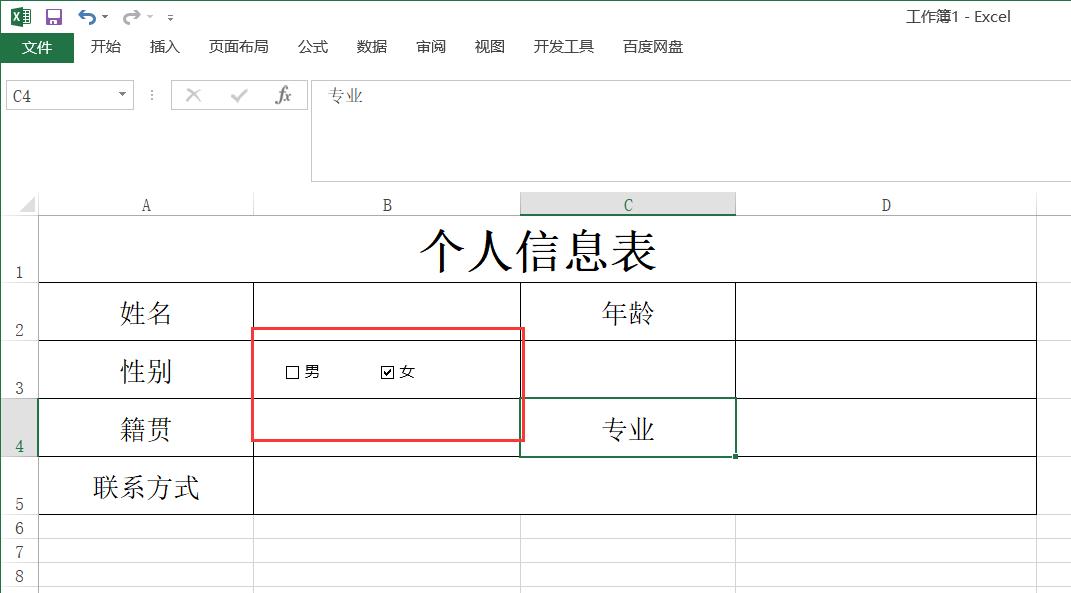Select the 姓名 cell
The image size is (1071, 593).
146,312
